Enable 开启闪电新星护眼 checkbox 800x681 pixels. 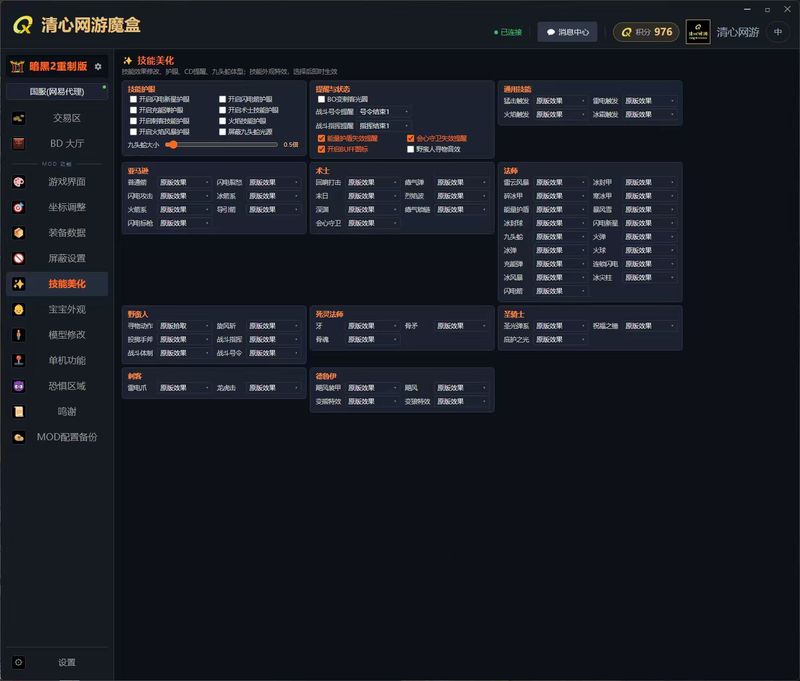[134, 99]
